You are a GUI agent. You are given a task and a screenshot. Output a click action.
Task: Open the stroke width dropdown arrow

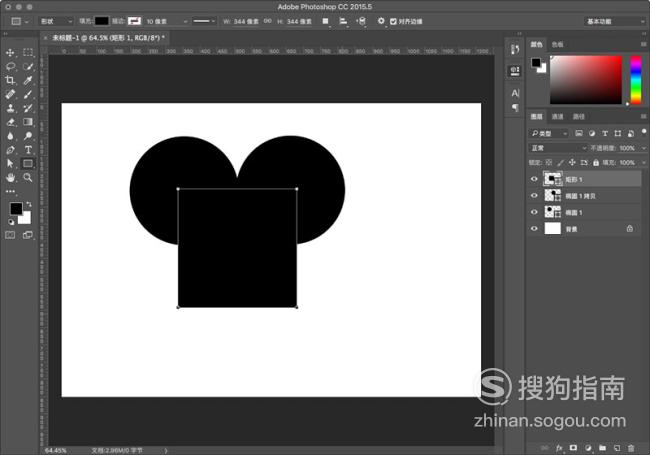click(x=185, y=21)
